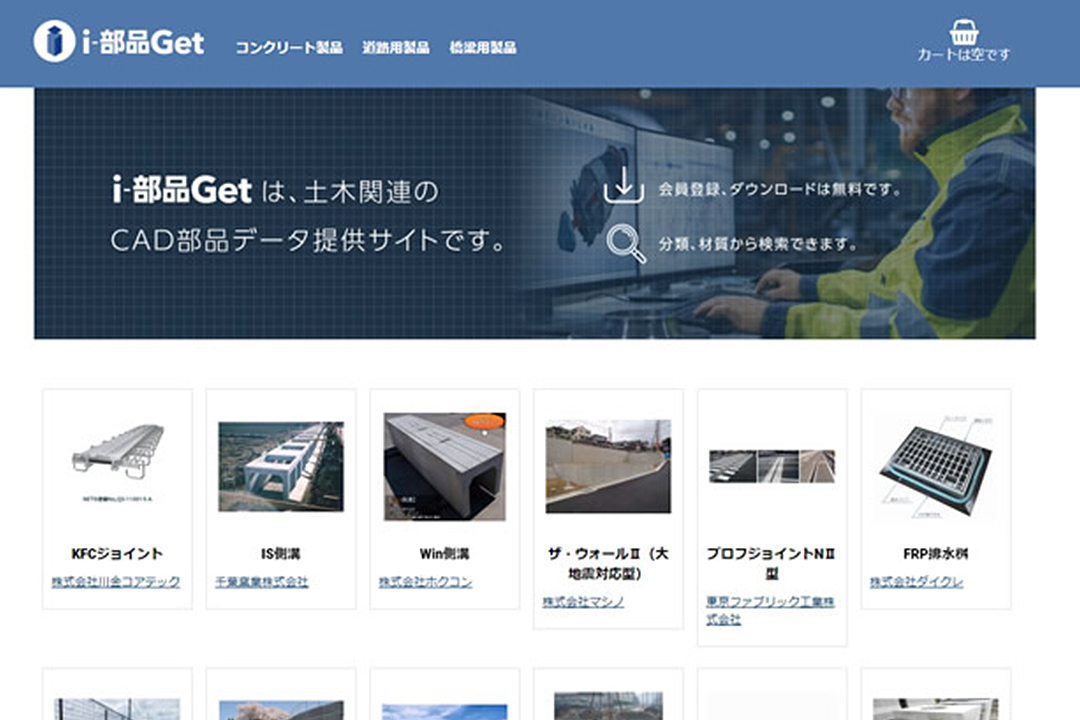Viewport: 1080px width, 720px height.
Task: Select the プロフジョイントNⅡ型 product title
Action: (772, 563)
